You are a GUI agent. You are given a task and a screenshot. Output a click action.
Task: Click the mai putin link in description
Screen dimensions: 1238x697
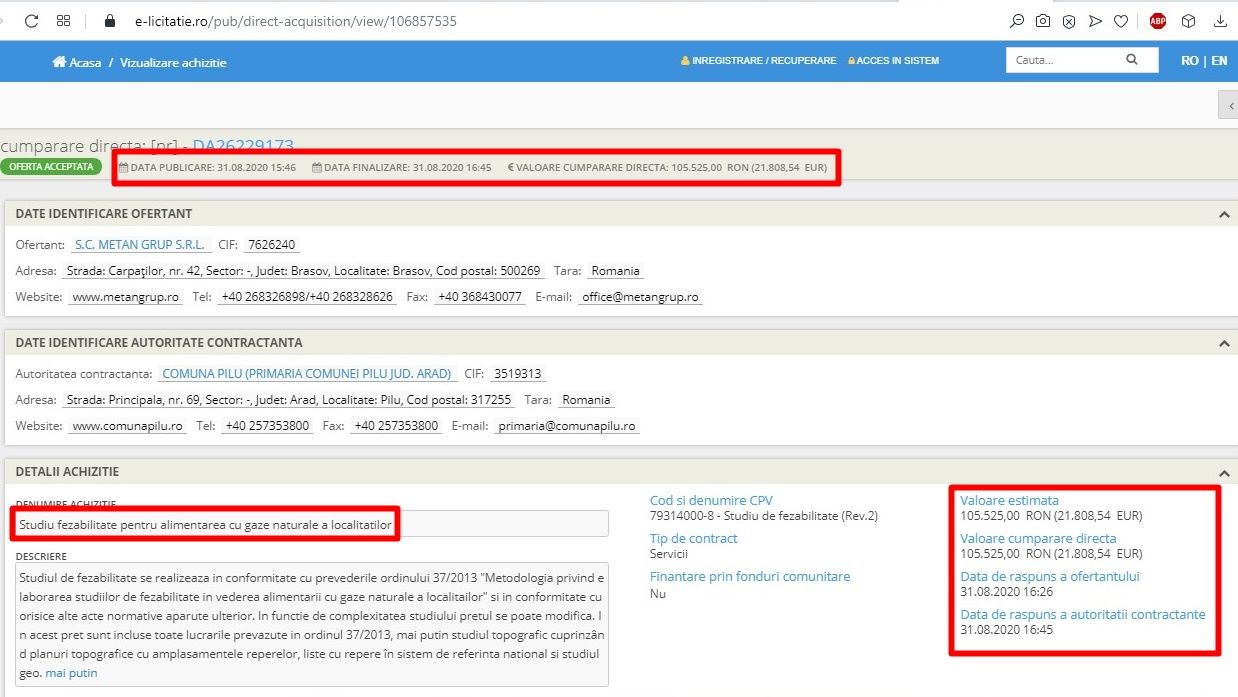point(71,673)
